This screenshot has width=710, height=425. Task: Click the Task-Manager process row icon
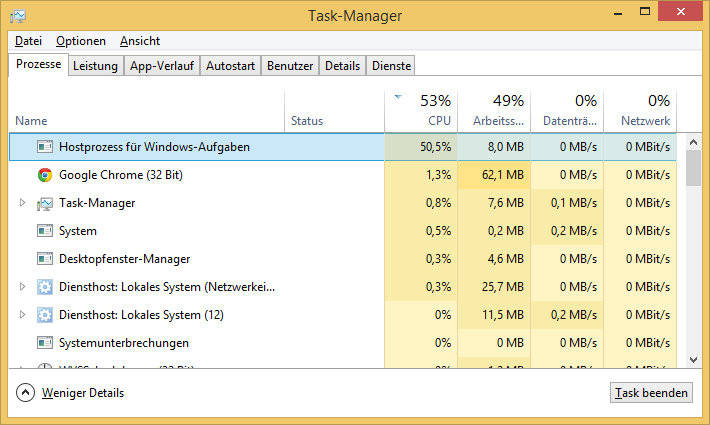45,203
